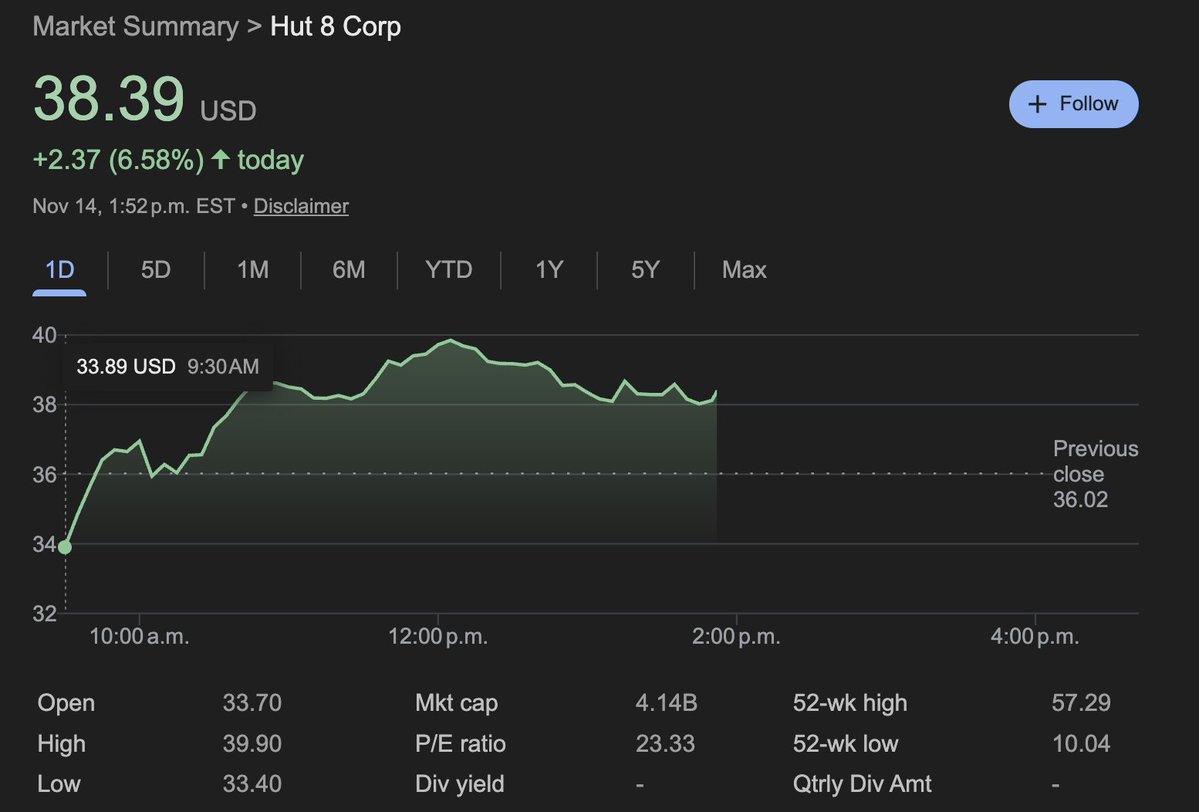1199x812 pixels.
Task: Click the Open label
Action: (66, 703)
